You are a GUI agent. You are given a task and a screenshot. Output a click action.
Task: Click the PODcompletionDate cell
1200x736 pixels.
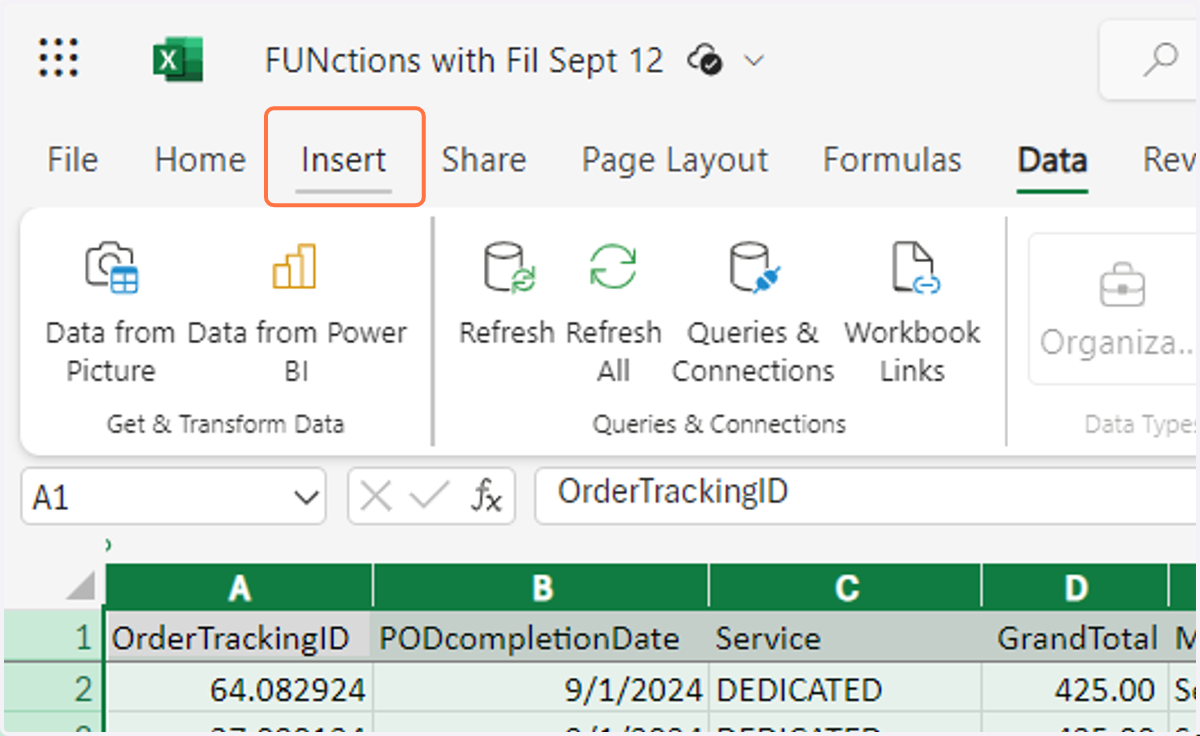[x=541, y=637]
